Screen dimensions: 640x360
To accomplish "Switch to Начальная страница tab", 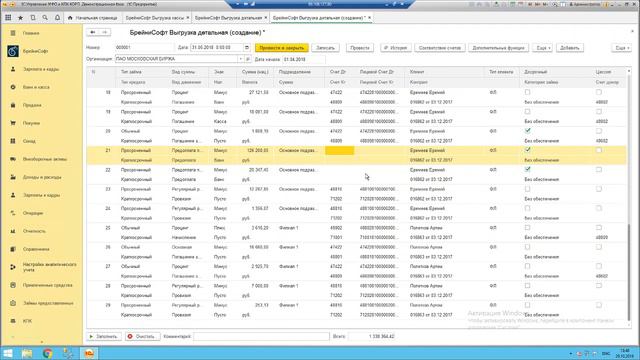I will tap(93, 18).
